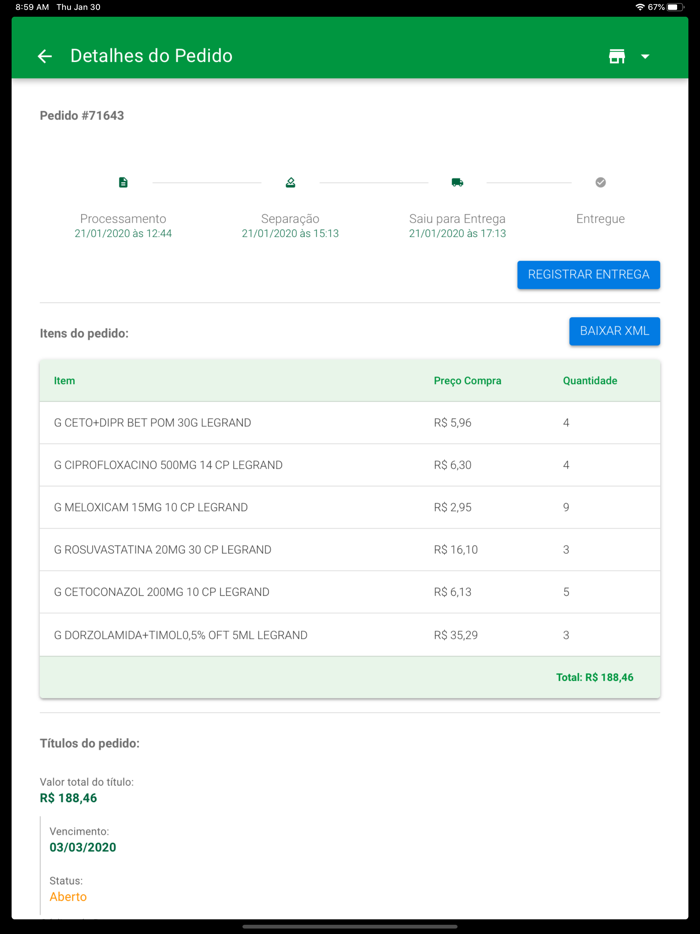
Task: Toggle the Separação stage indicator
Action: [x=290, y=182]
